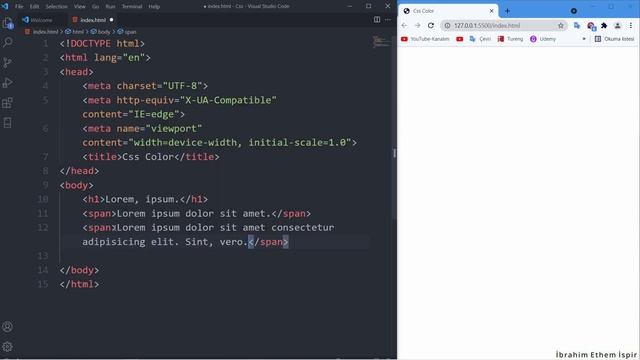This screenshot has width=640, height=360.
Task: Open the Google Translate extension icon
Action: [x=577, y=25]
